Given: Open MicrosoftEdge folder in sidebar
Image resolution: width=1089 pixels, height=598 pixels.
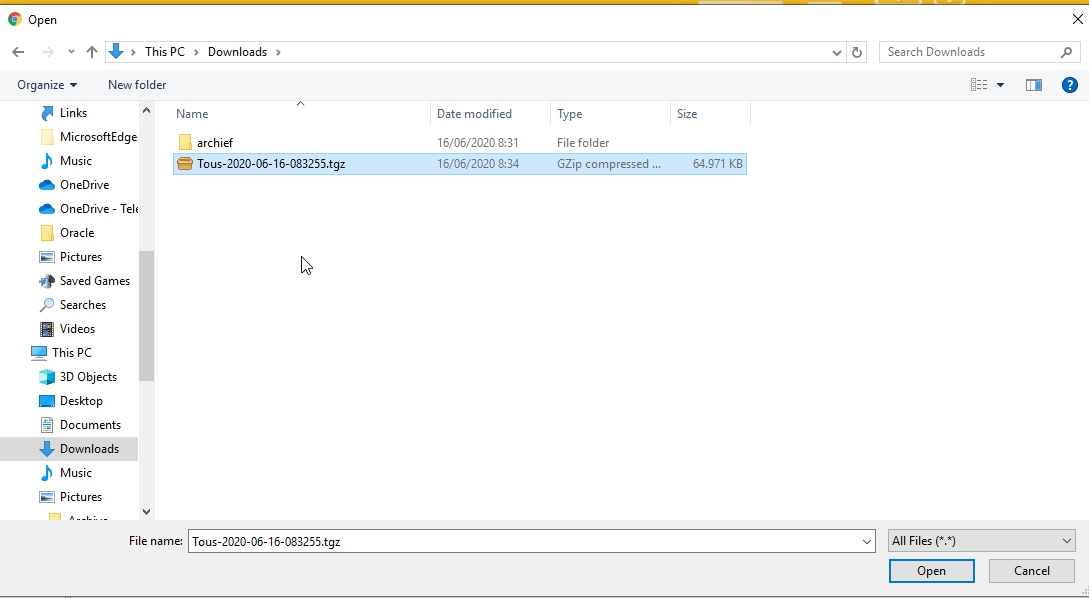Looking at the screenshot, I should (98, 137).
